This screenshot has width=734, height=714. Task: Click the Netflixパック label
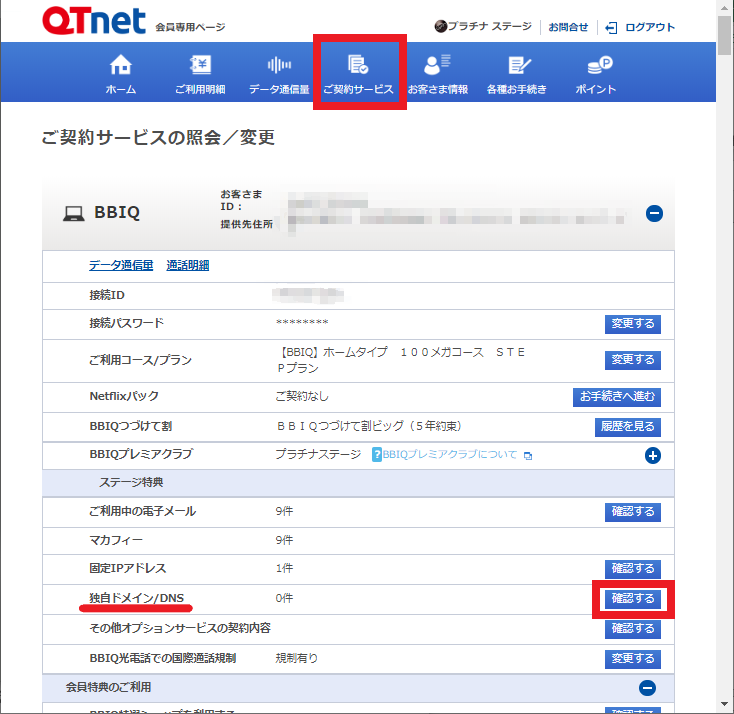point(124,397)
